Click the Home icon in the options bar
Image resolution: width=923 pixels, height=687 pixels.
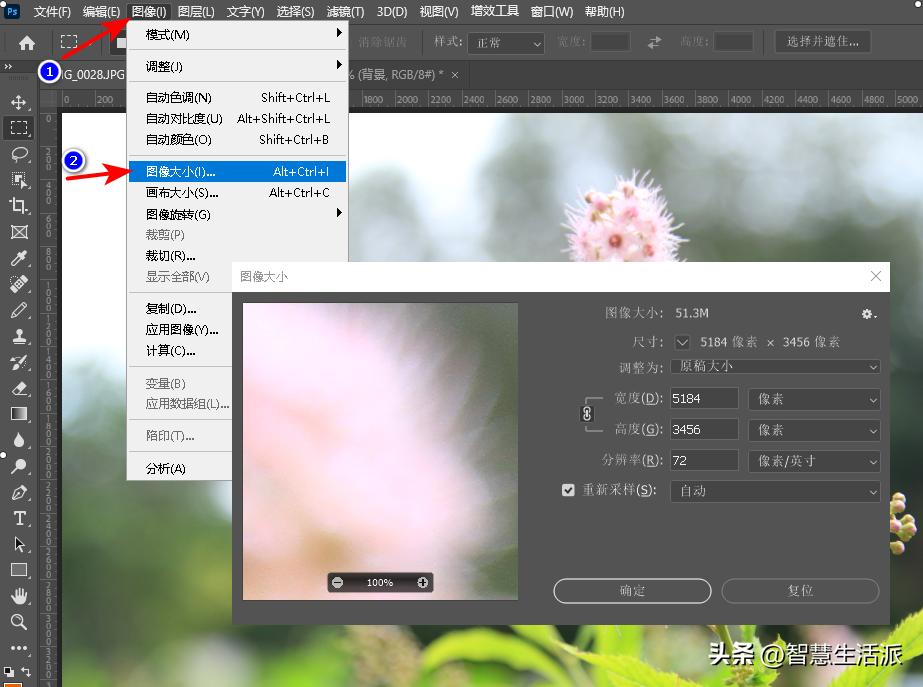(x=26, y=42)
